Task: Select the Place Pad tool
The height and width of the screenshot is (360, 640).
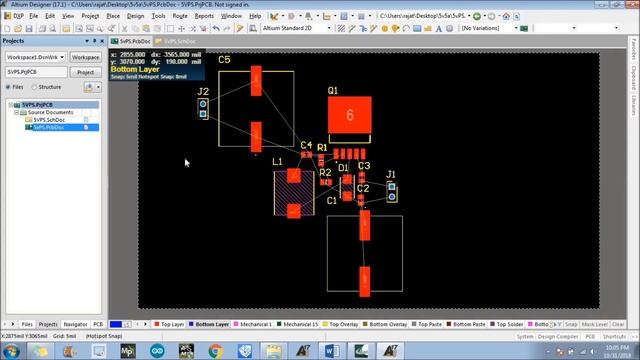Action: coord(384,29)
